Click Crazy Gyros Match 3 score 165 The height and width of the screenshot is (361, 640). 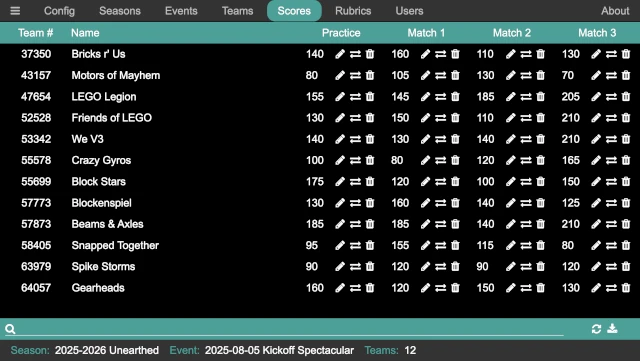[571, 160]
